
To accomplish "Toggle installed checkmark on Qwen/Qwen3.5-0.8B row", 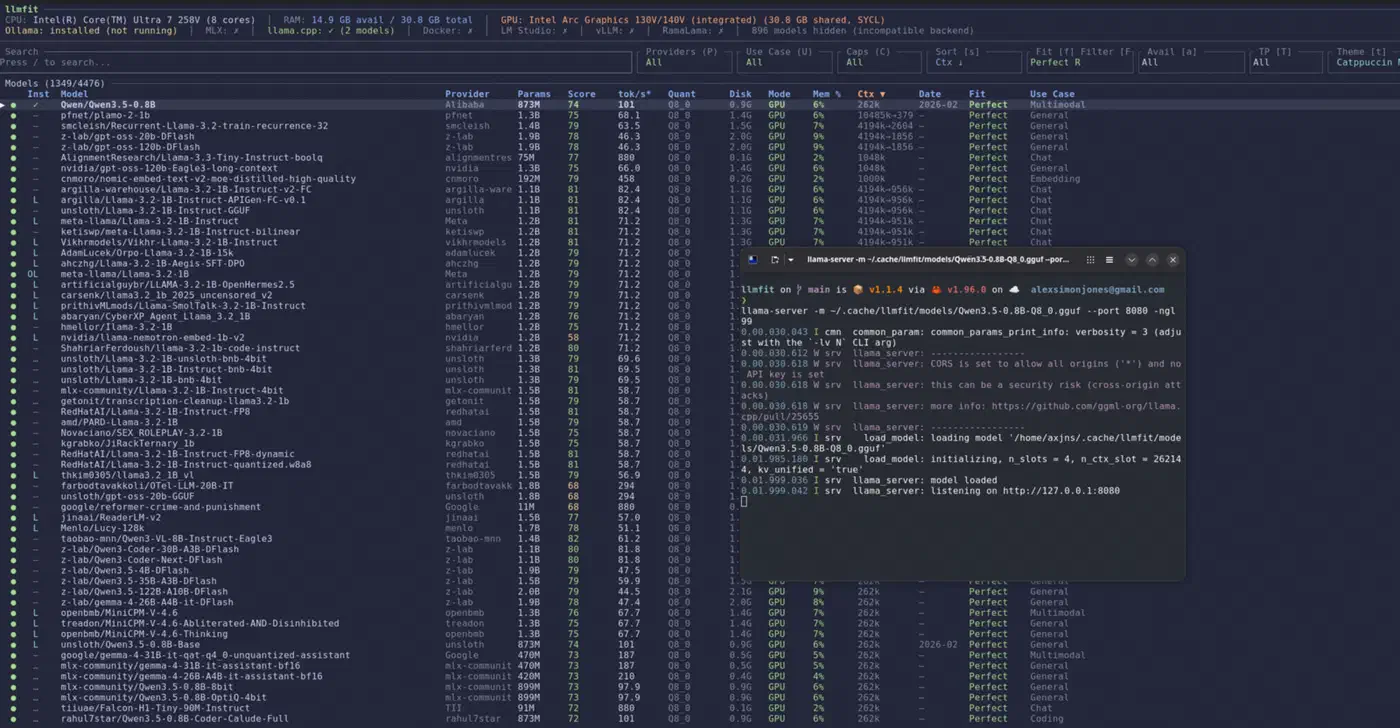I will [35, 105].
